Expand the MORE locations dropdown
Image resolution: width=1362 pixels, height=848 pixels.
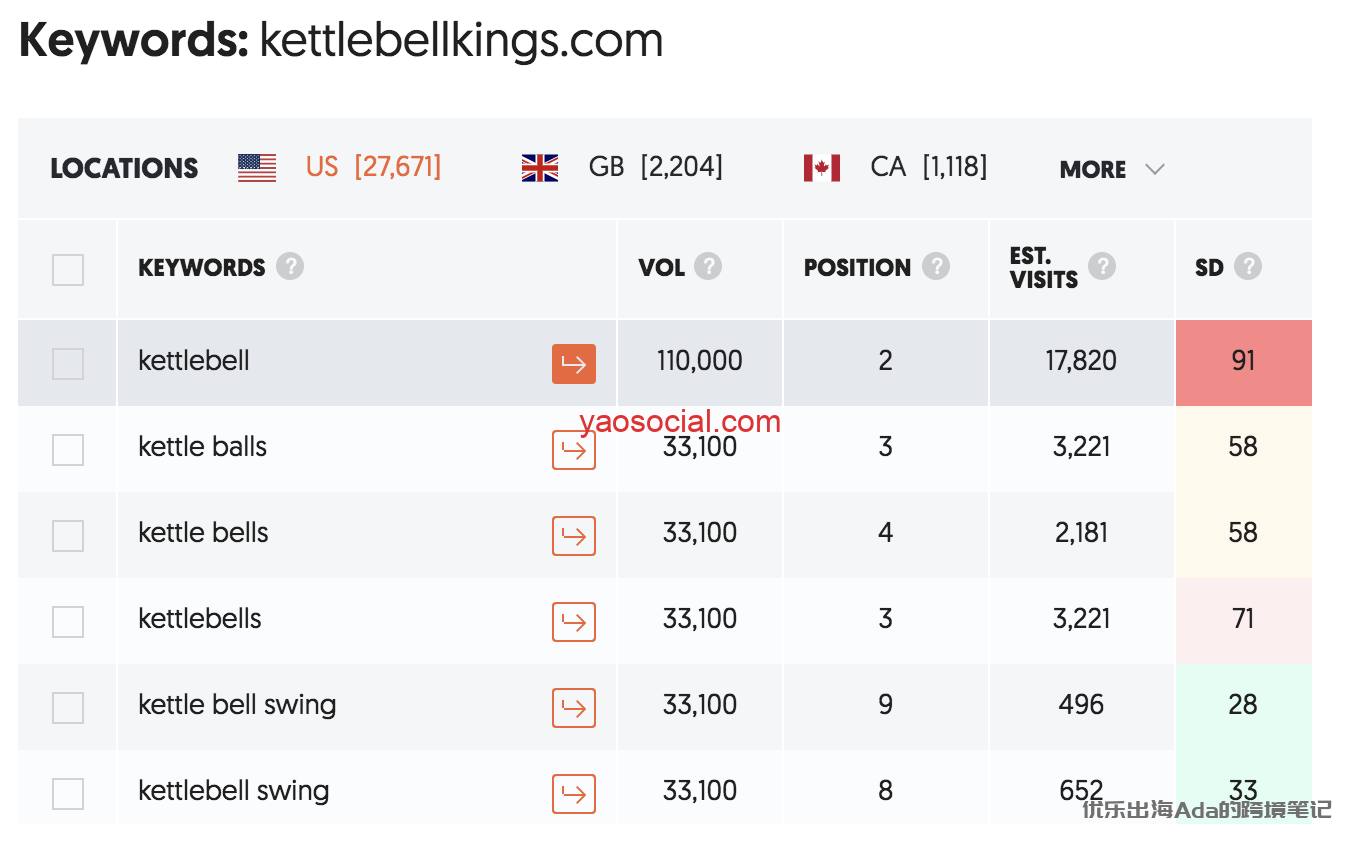pyautogui.click(x=1112, y=169)
